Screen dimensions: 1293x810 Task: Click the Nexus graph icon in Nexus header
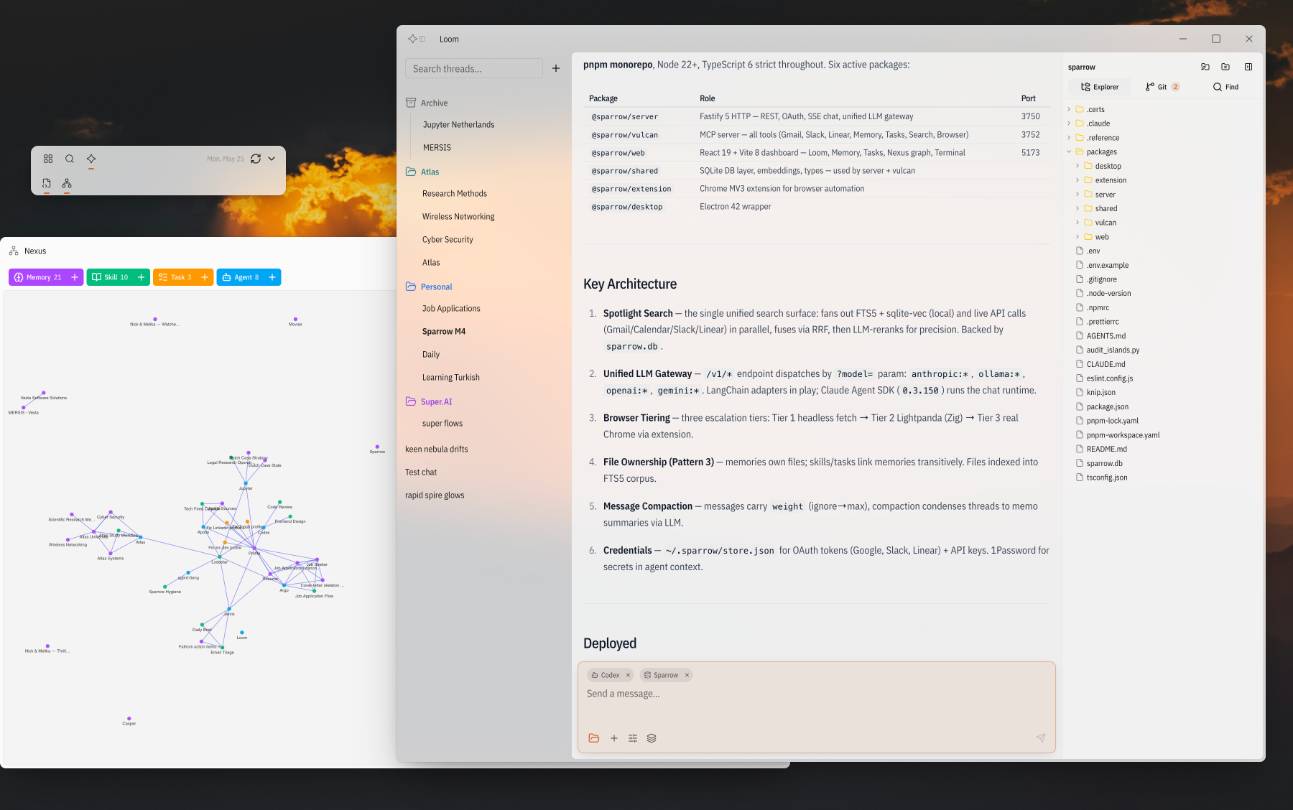pos(14,251)
